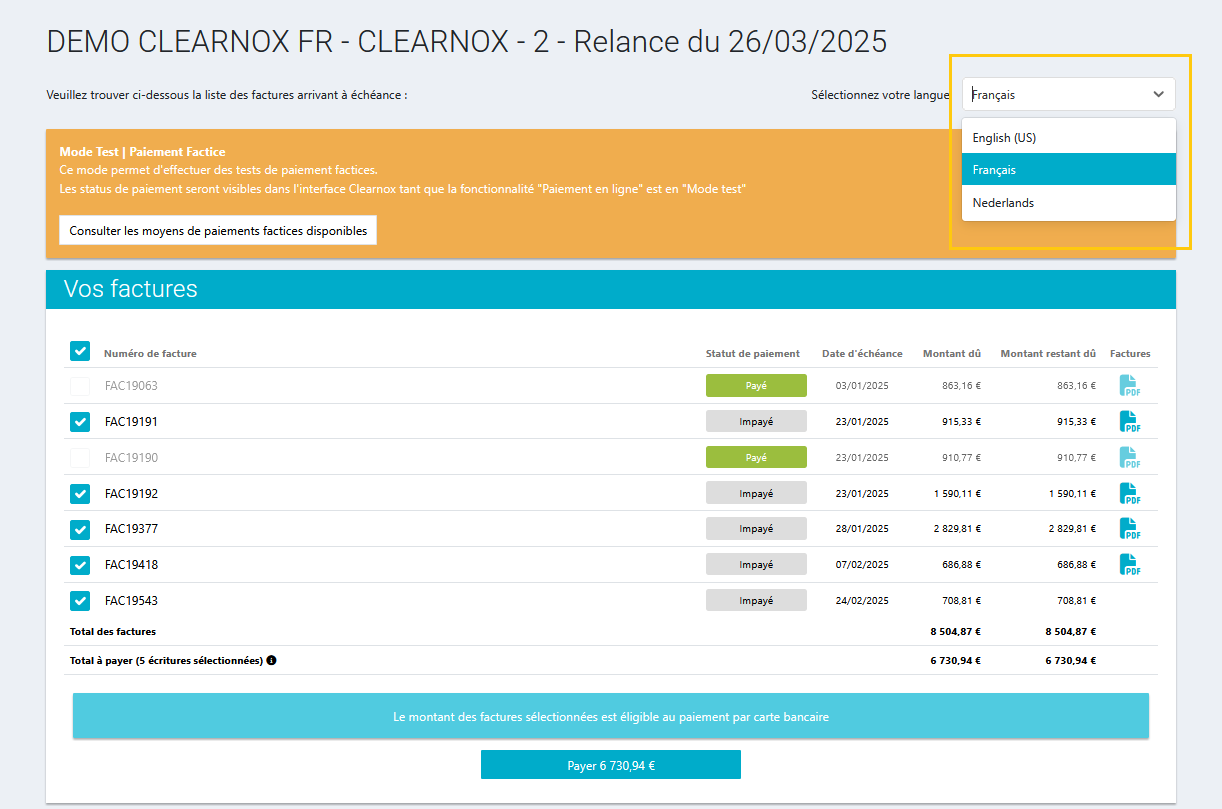Toggle the select-all invoices checkbox
Viewport: 1222px width, 809px height.
pos(80,351)
